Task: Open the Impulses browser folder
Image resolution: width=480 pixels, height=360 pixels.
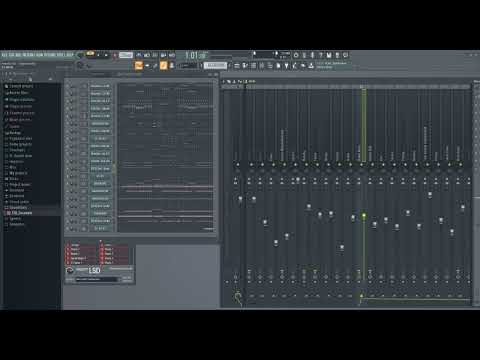Action: [x=14, y=162]
